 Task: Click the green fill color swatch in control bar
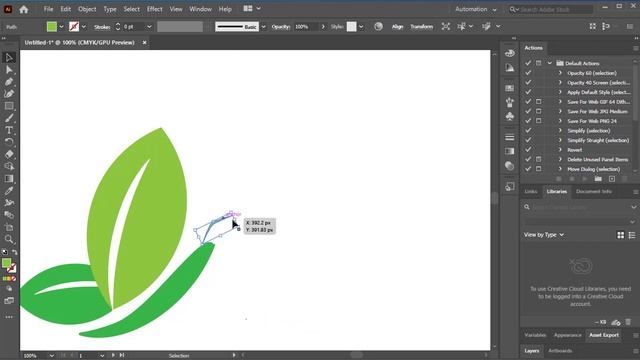(51, 27)
